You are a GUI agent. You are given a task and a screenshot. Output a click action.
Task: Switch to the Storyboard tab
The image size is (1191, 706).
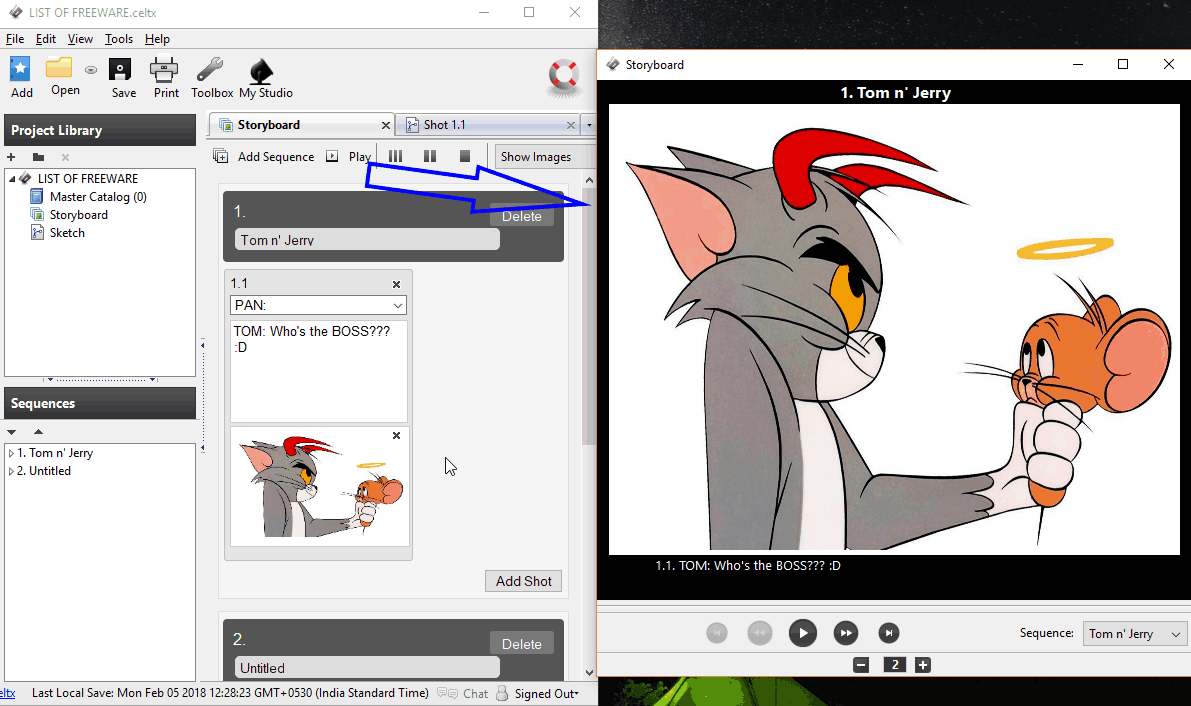tap(302, 125)
